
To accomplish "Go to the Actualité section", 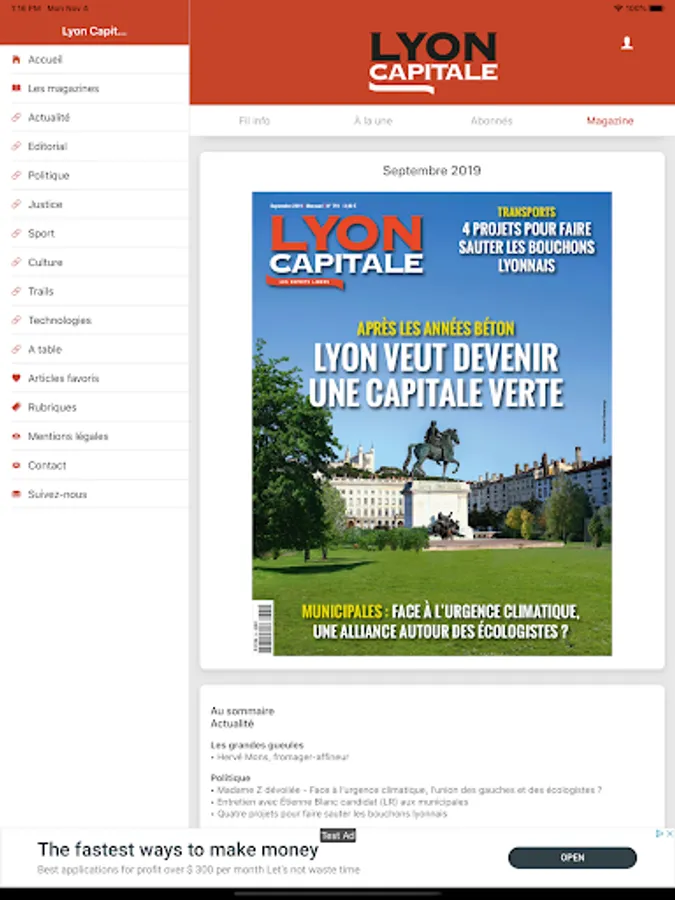I will (94, 117).
